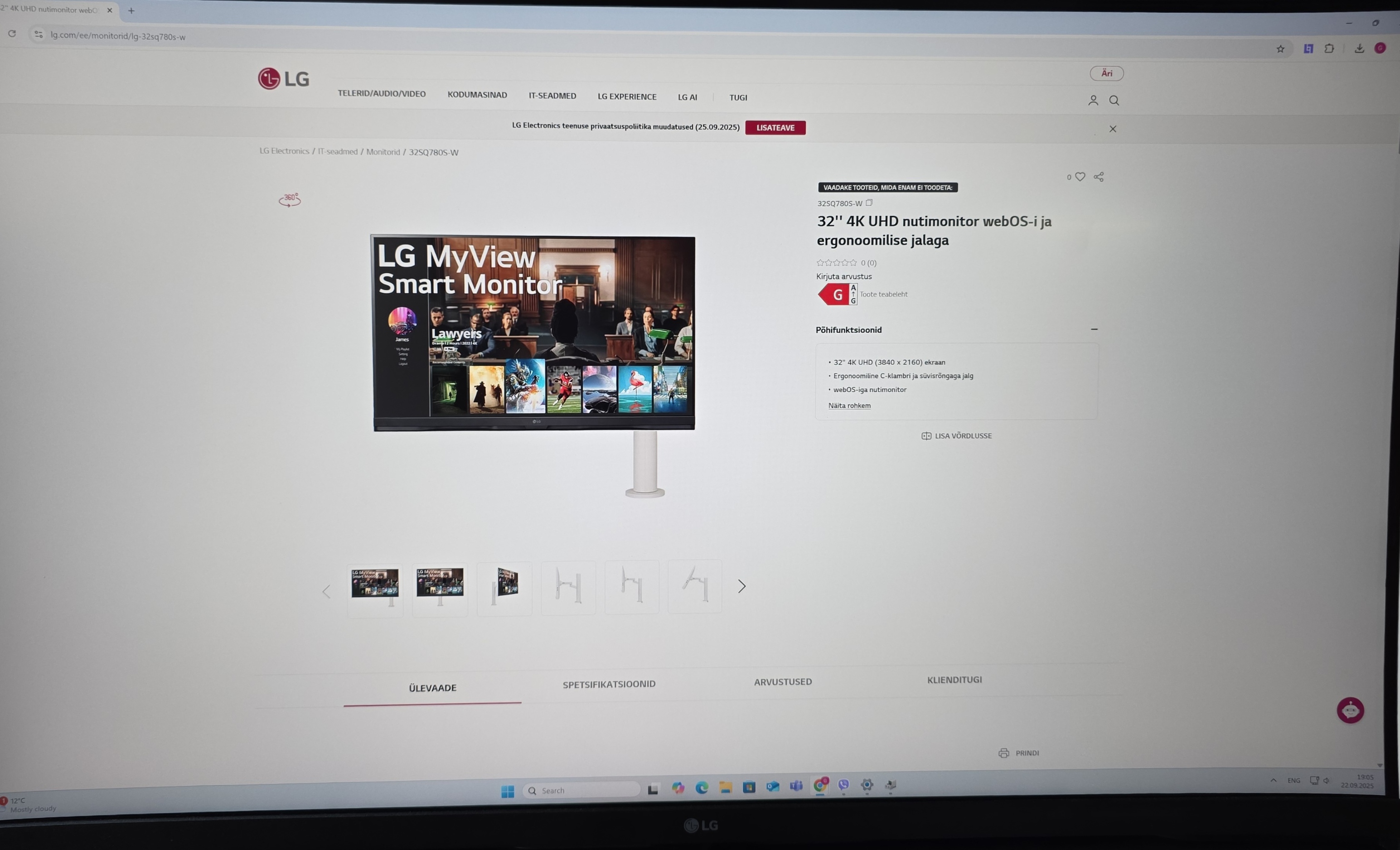
Task: Open the chatbot assistant icon
Action: [1350, 710]
